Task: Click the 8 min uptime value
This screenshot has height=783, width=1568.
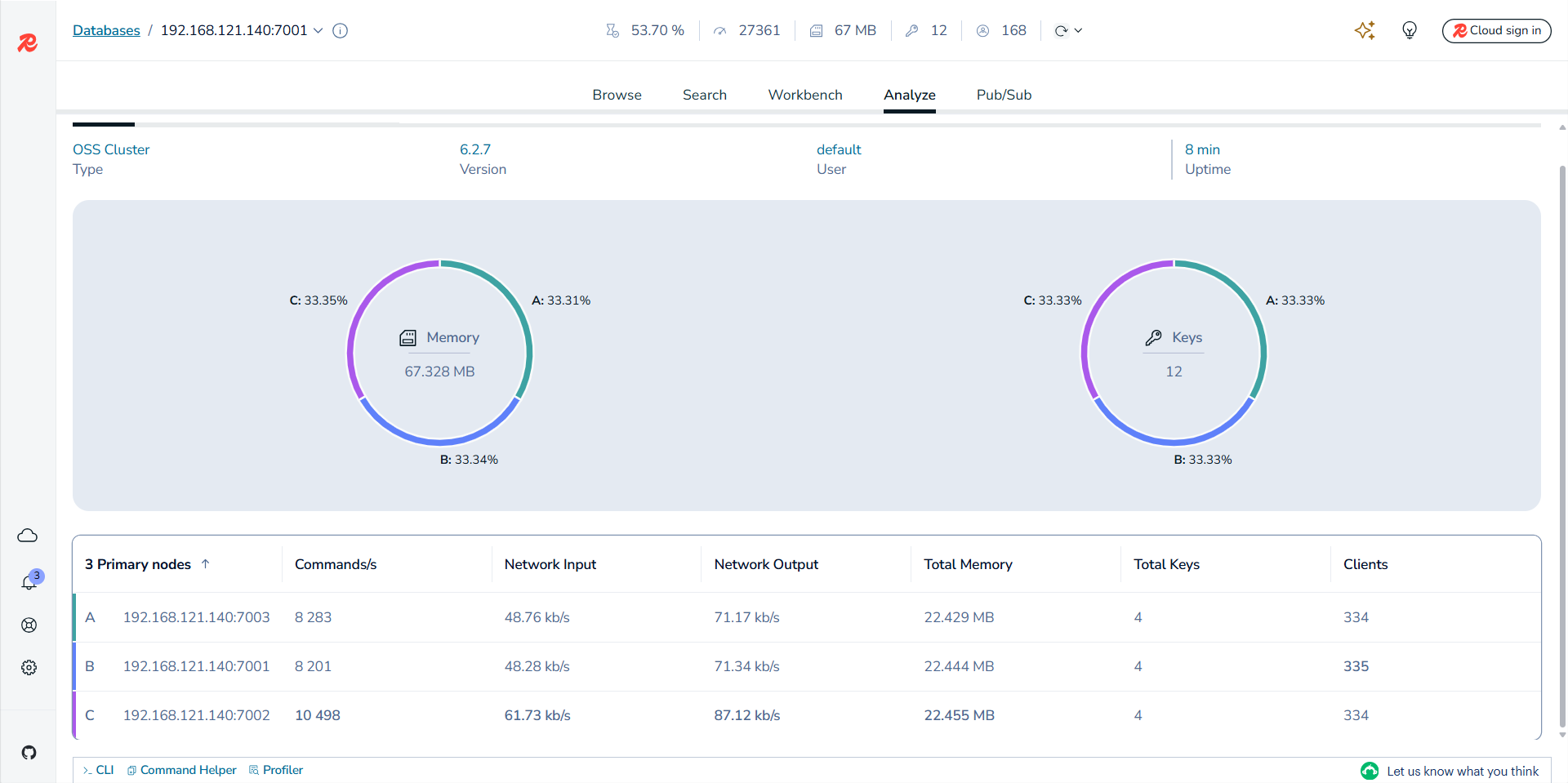Action: tap(1202, 149)
